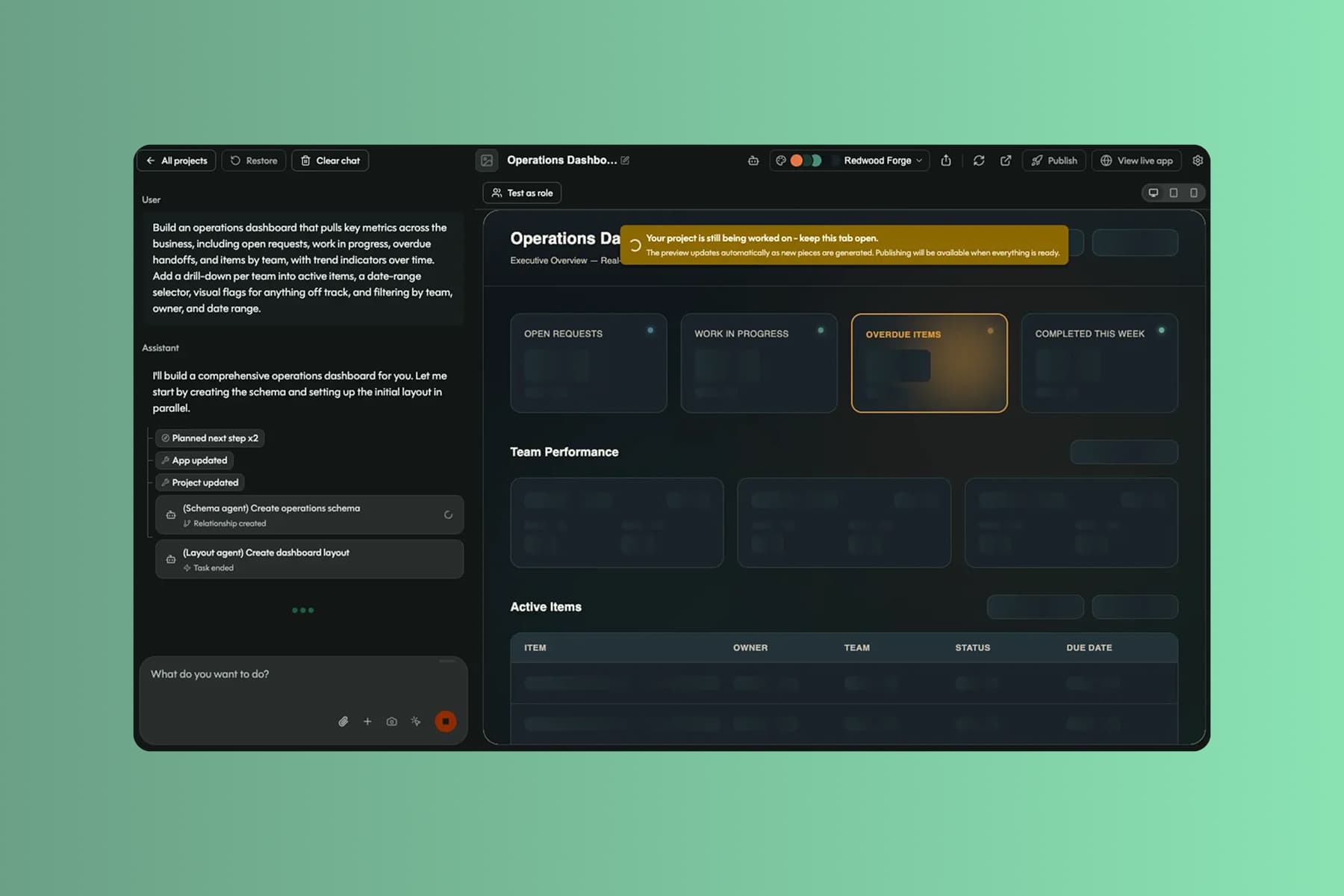Open the settings gear icon
Screen dimensions: 1344x896
[x=1198, y=161]
